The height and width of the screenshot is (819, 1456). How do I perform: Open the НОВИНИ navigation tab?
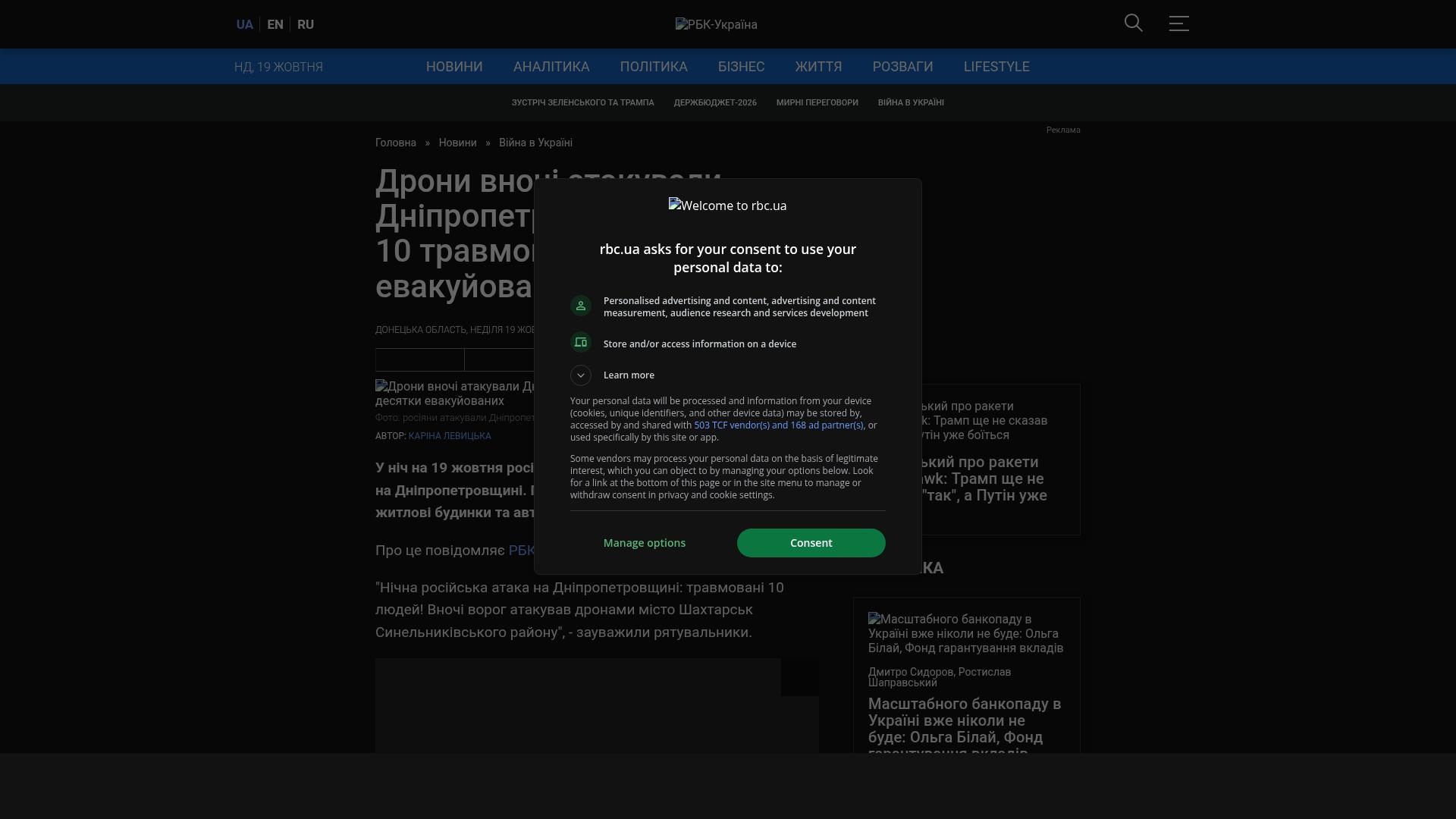point(453,67)
